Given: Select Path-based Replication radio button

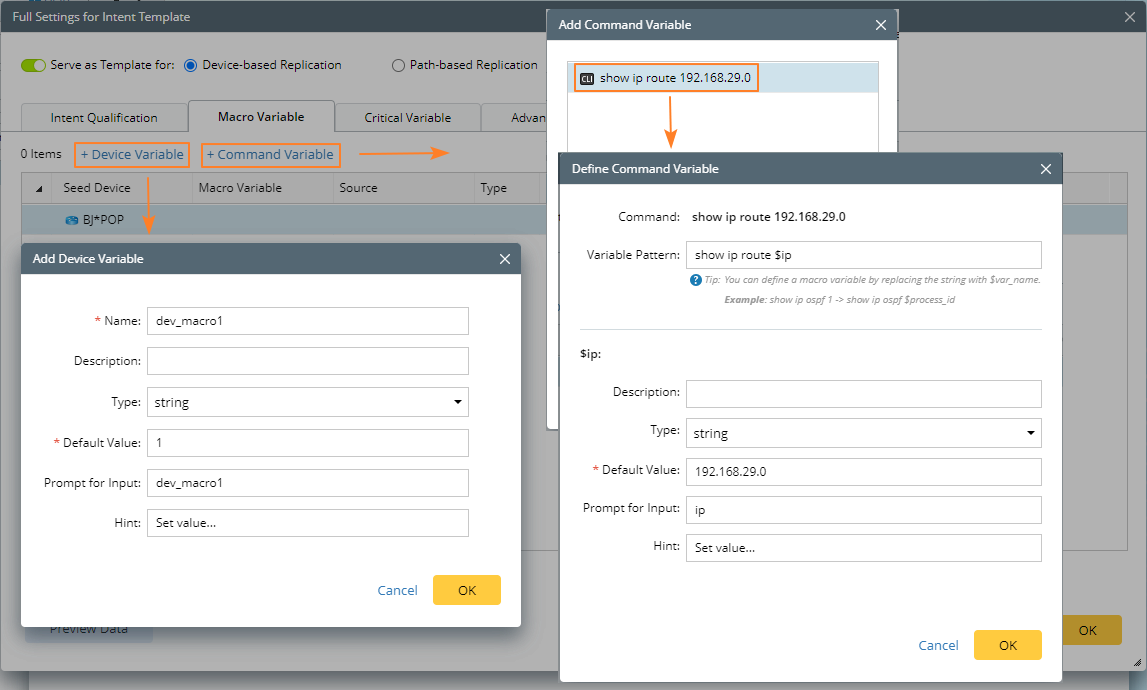Looking at the screenshot, I should (x=398, y=65).
